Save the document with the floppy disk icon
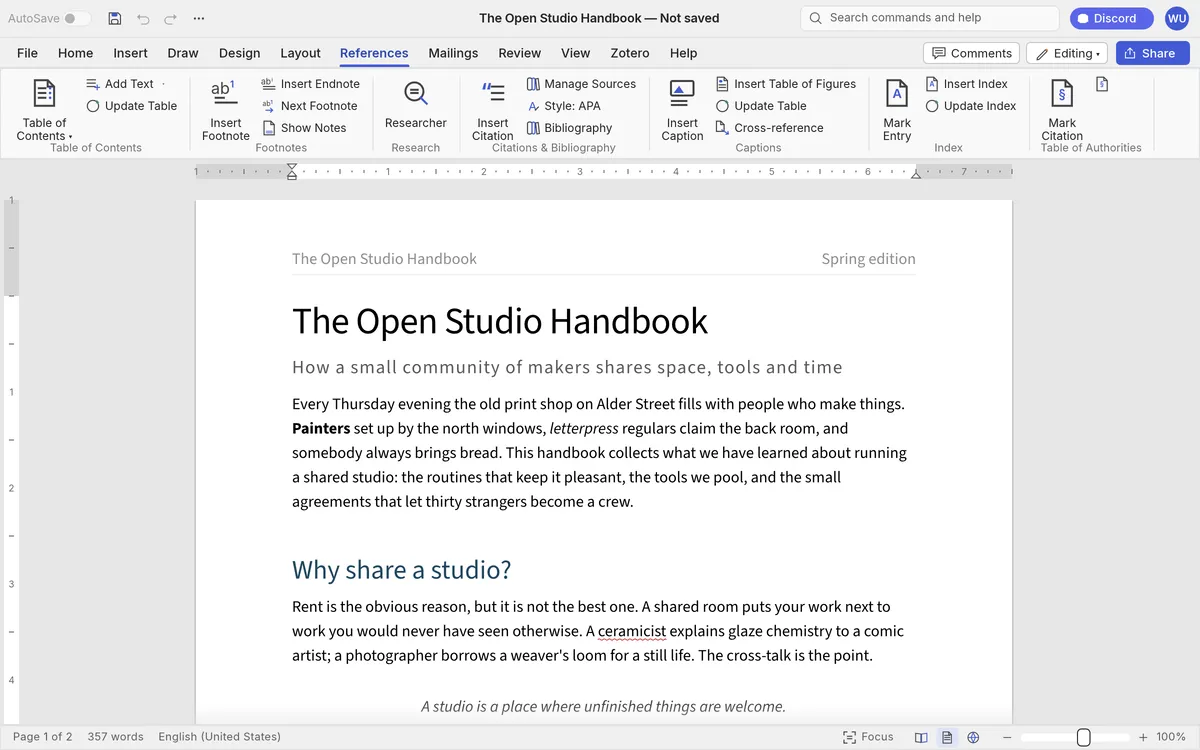Image resolution: width=1200 pixels, height=750 pixels. pyautogui.click(x=115, y=18)
